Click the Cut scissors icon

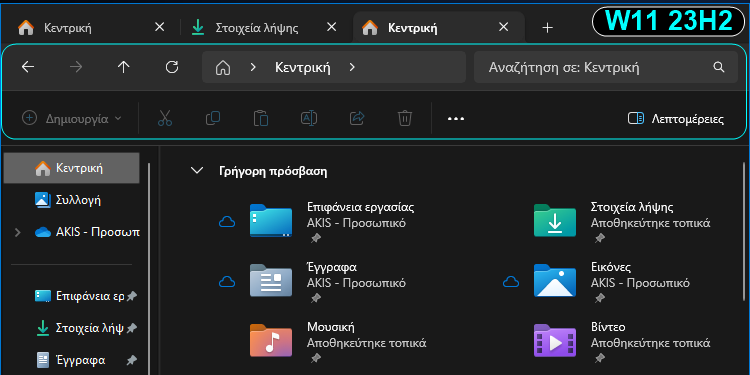pyautogui.click(x=165, y=118)
